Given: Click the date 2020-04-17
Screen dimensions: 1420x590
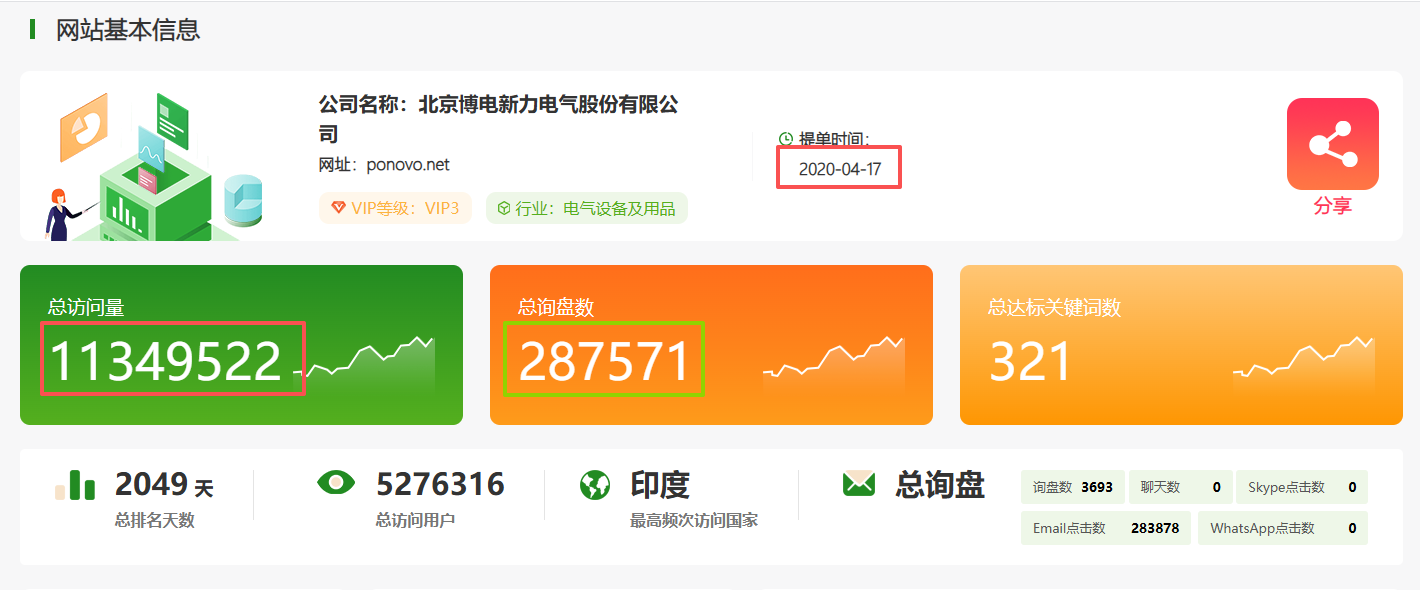Looking at the screenshot, I should 840,169.
